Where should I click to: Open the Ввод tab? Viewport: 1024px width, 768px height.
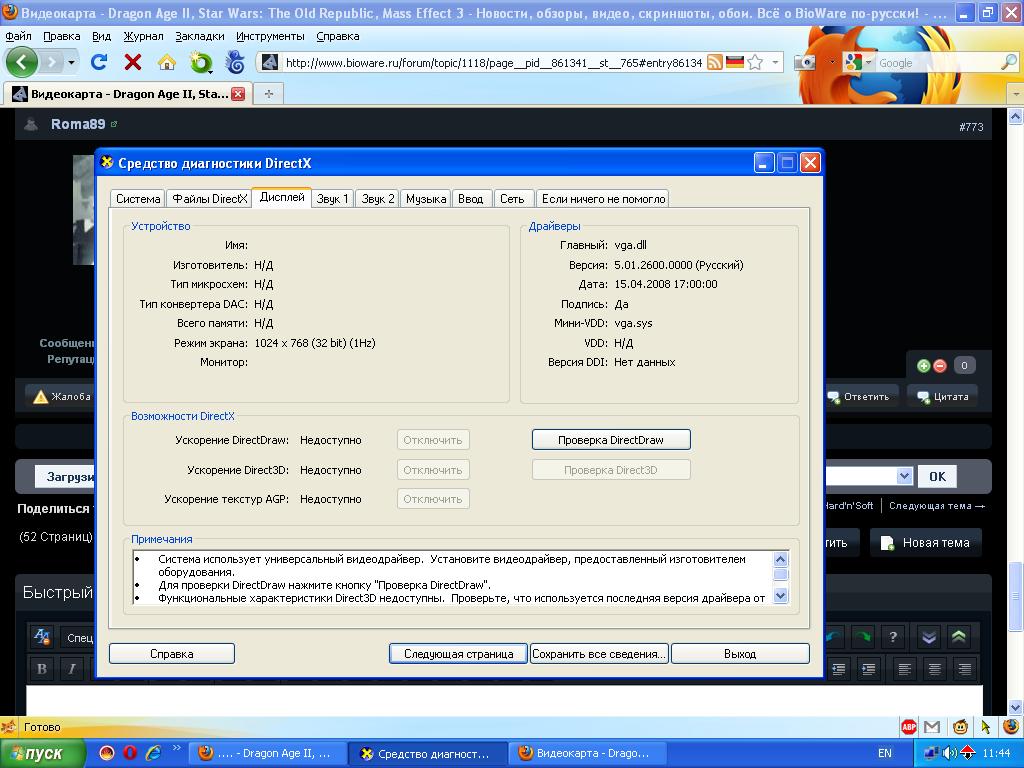(470, 199)
